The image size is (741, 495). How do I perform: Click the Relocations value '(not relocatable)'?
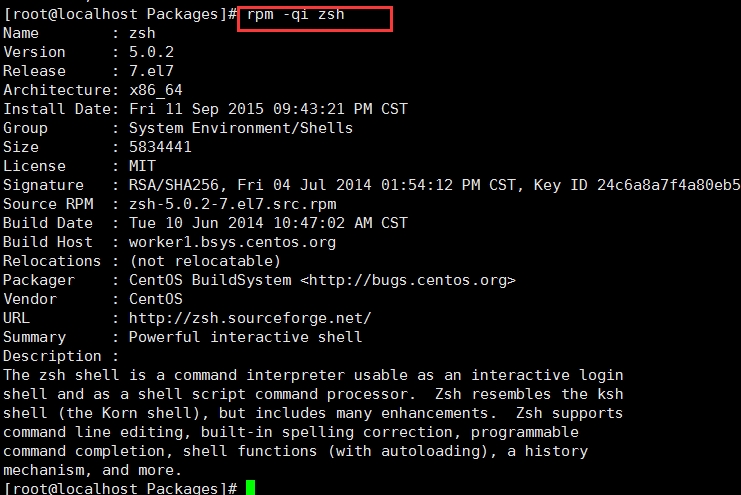205,261
